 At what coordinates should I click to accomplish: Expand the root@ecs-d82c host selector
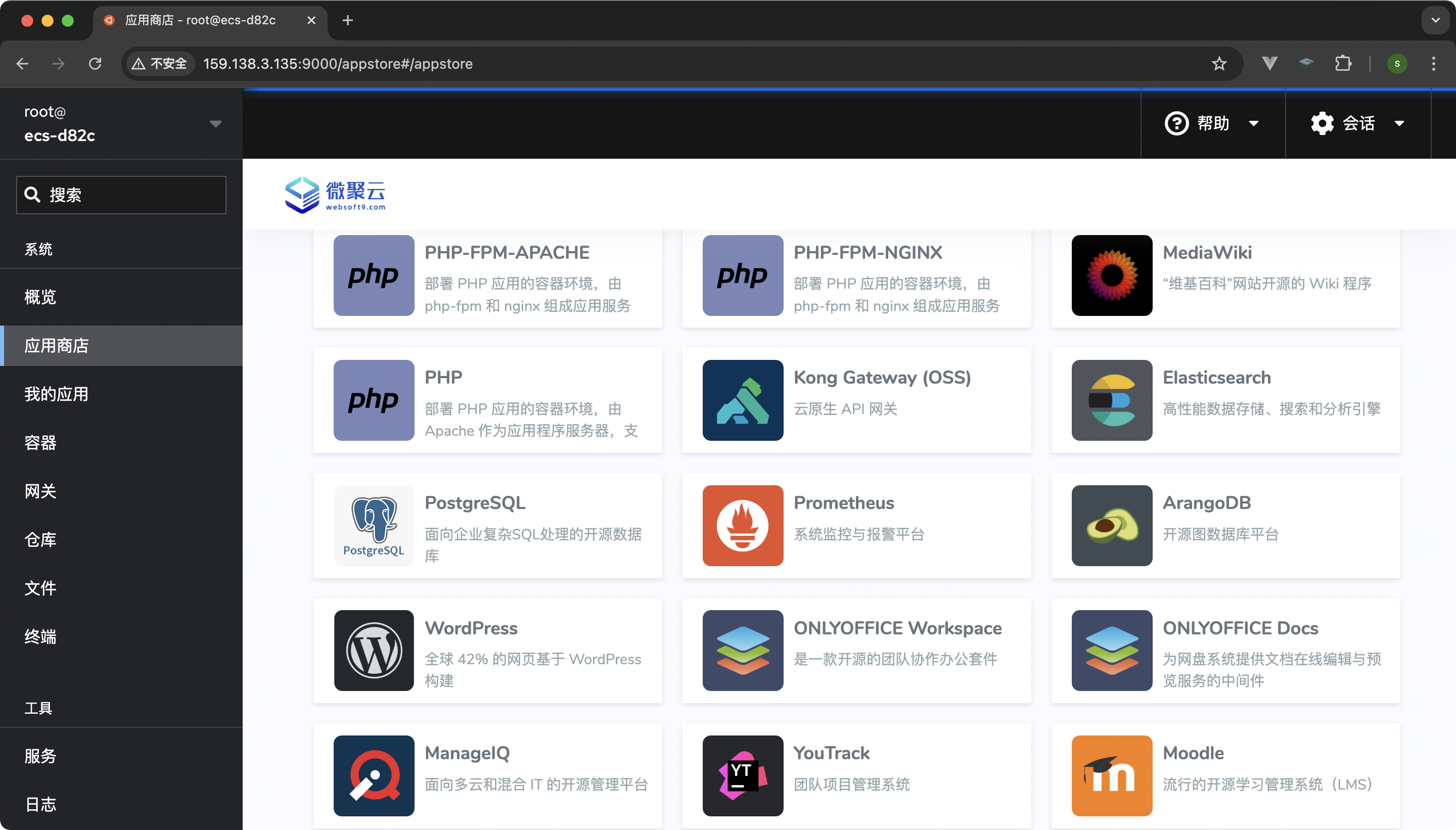click(121, 124)
